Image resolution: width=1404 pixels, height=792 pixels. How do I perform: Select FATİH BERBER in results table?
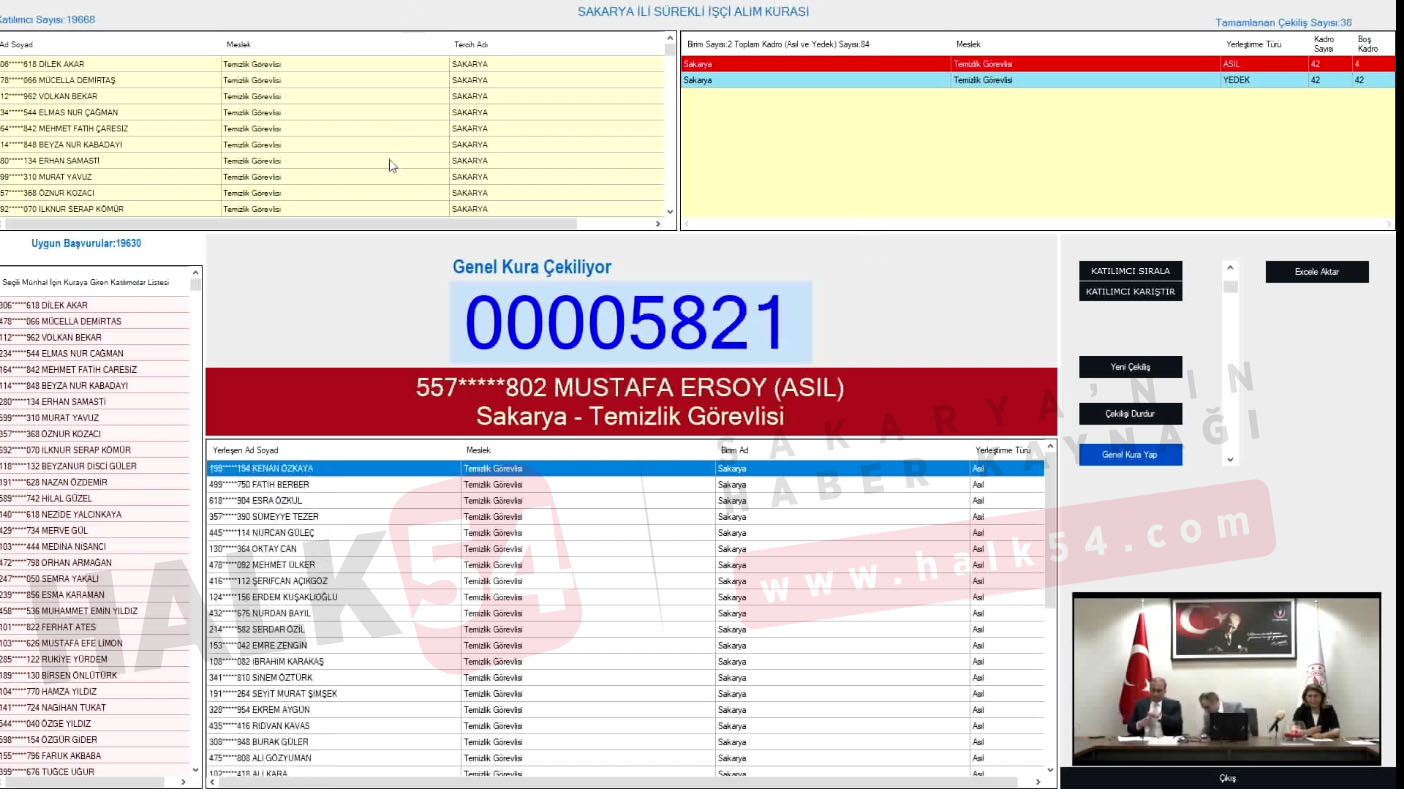click(x=625, y=484)
